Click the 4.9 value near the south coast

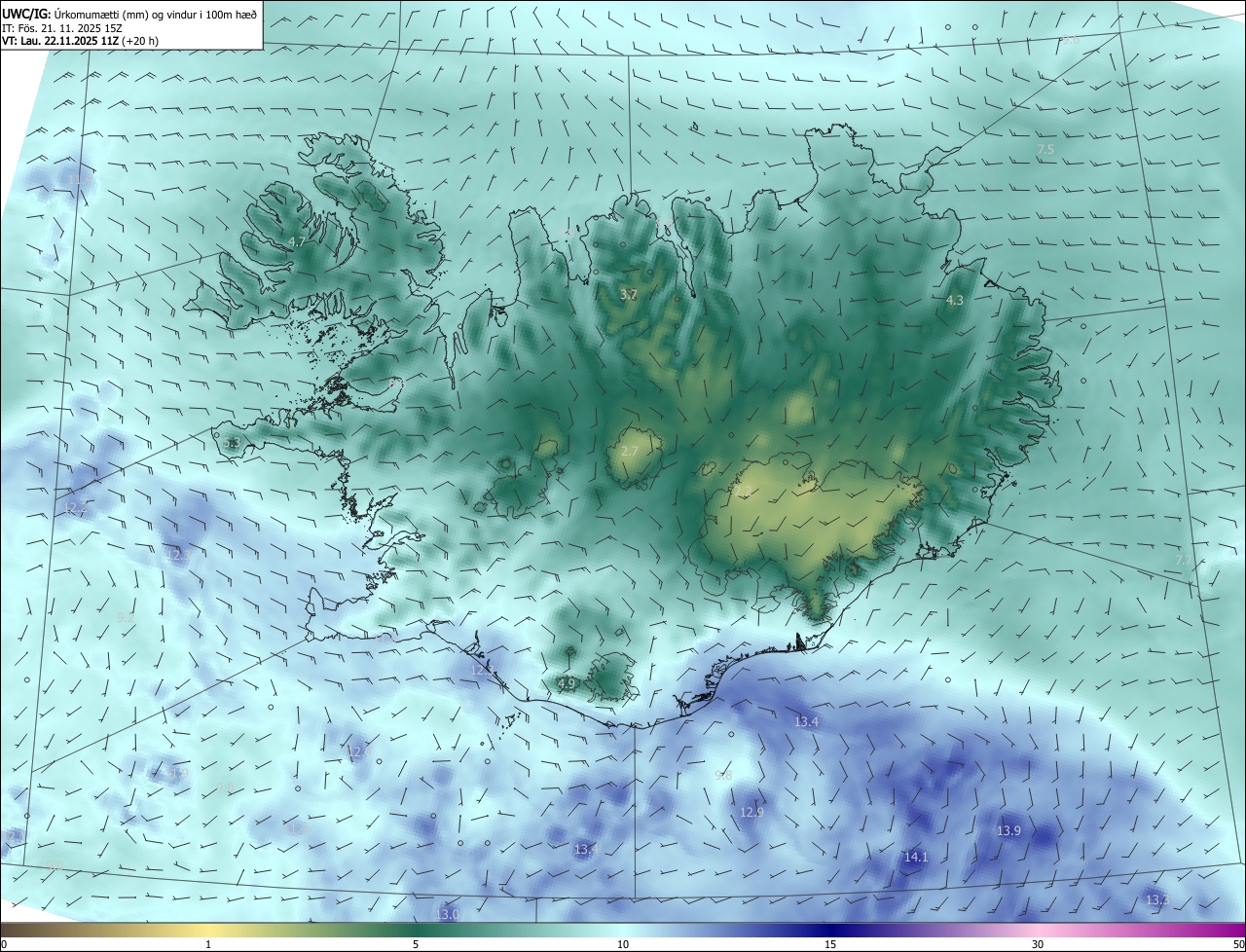click(x=567, y=684)
